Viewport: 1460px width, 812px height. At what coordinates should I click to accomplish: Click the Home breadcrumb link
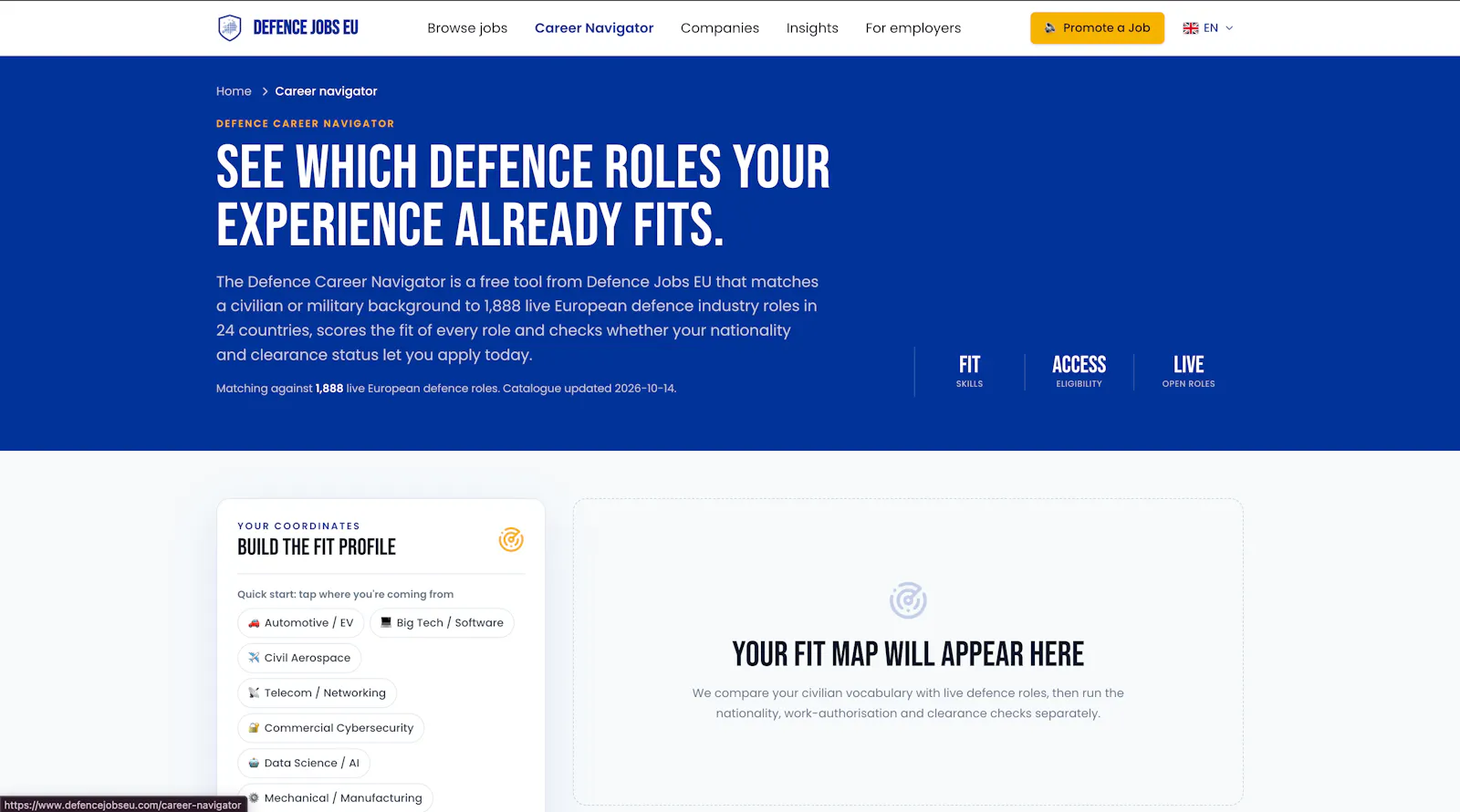(x=234, y=91)
